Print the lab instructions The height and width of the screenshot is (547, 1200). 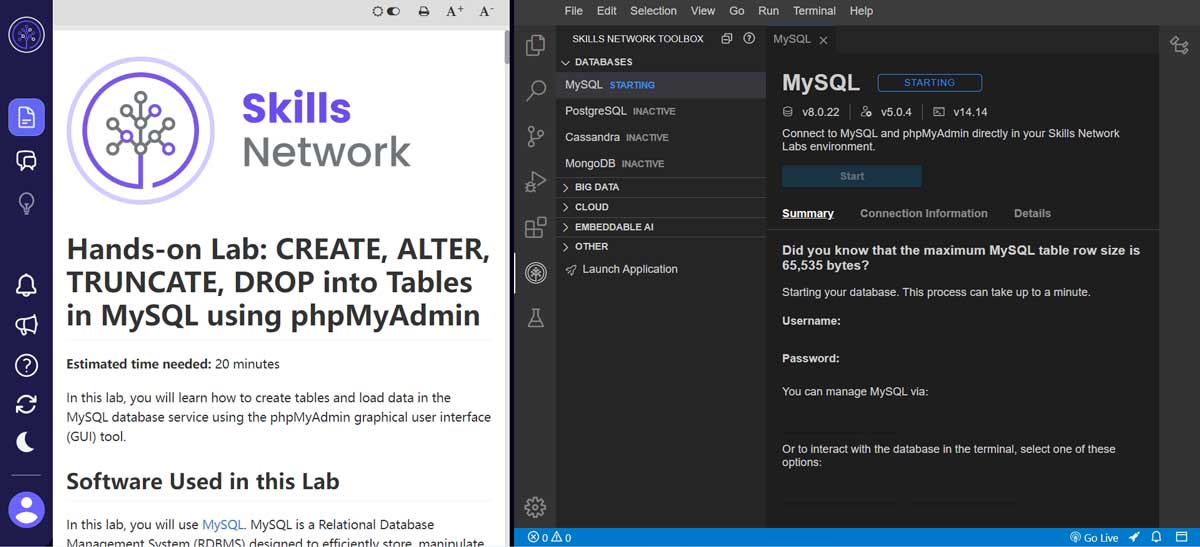(423, 11)
